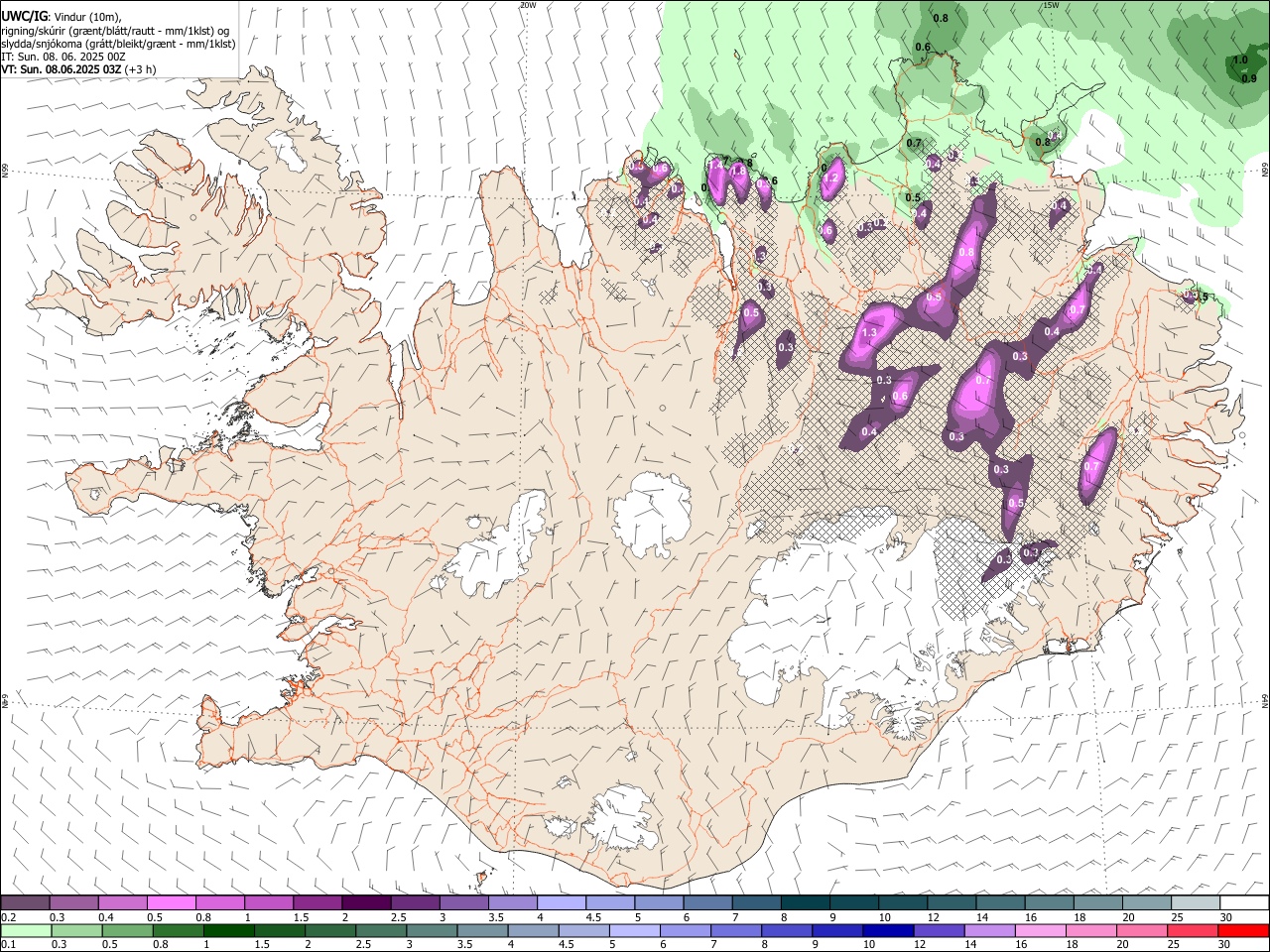Viewport: 1270px width, 952px height.
Task: Click the magenta 1 swatch in the upper legend row
Action: [269, 902]
